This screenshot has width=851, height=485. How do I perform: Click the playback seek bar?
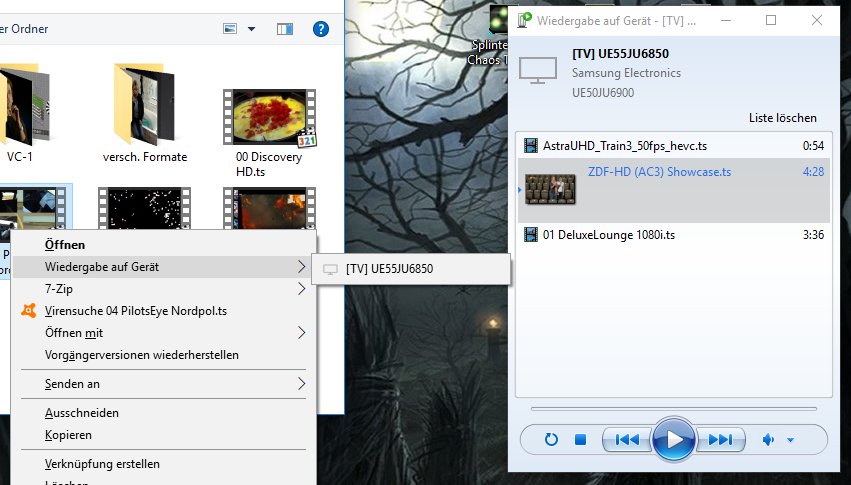pyautogui.click(x=674, y=409)
